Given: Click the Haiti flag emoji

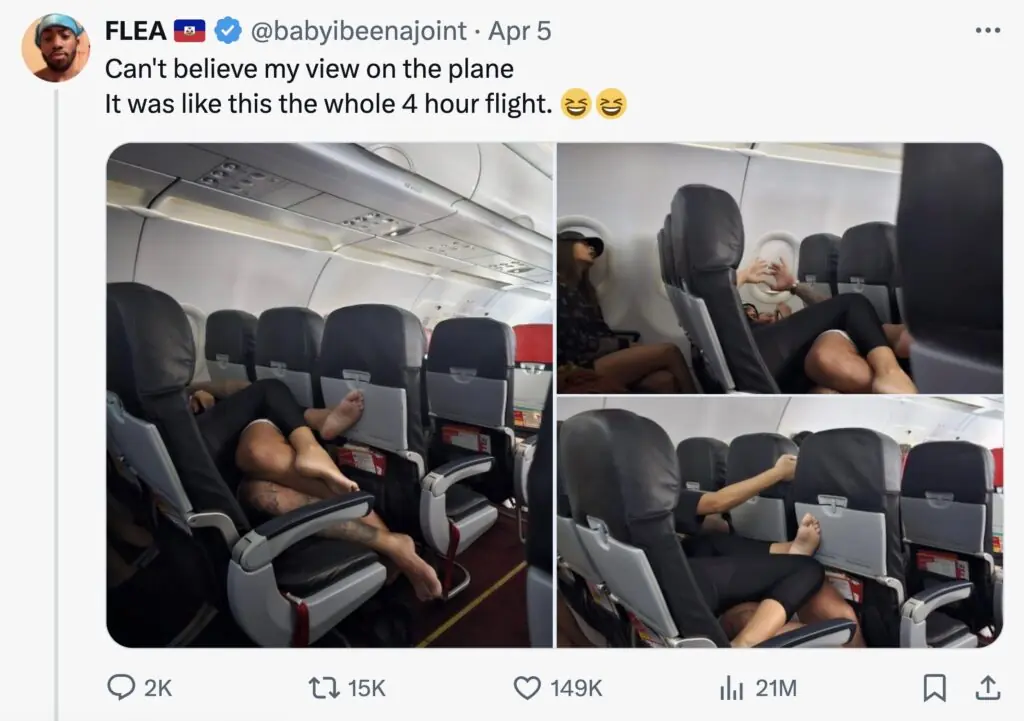Looking at the screenshot, I should pos(189,31).
